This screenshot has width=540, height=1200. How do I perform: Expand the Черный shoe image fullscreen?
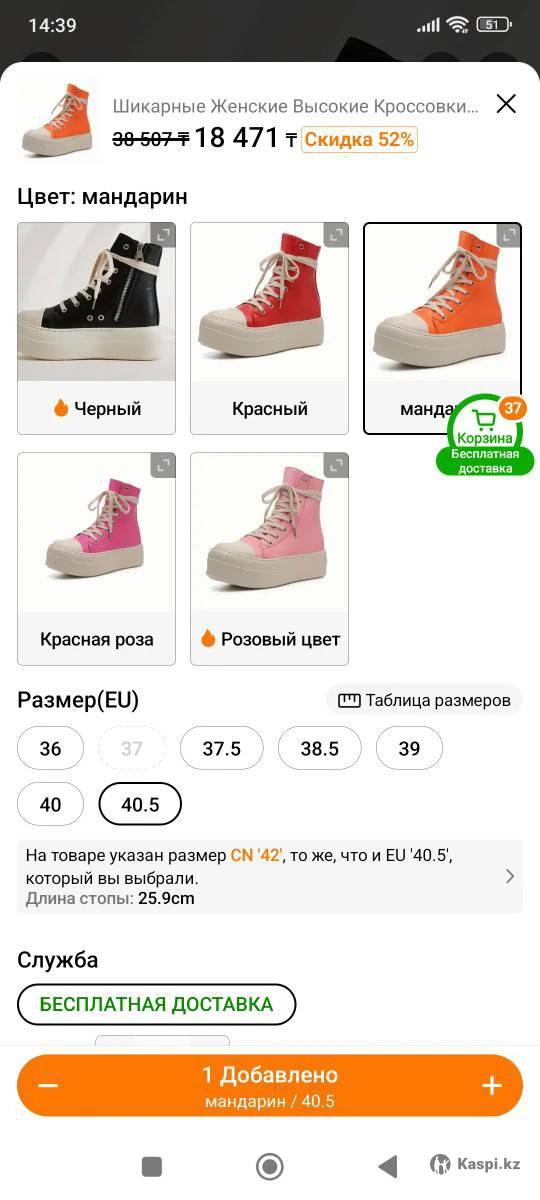tap(163, 236)
